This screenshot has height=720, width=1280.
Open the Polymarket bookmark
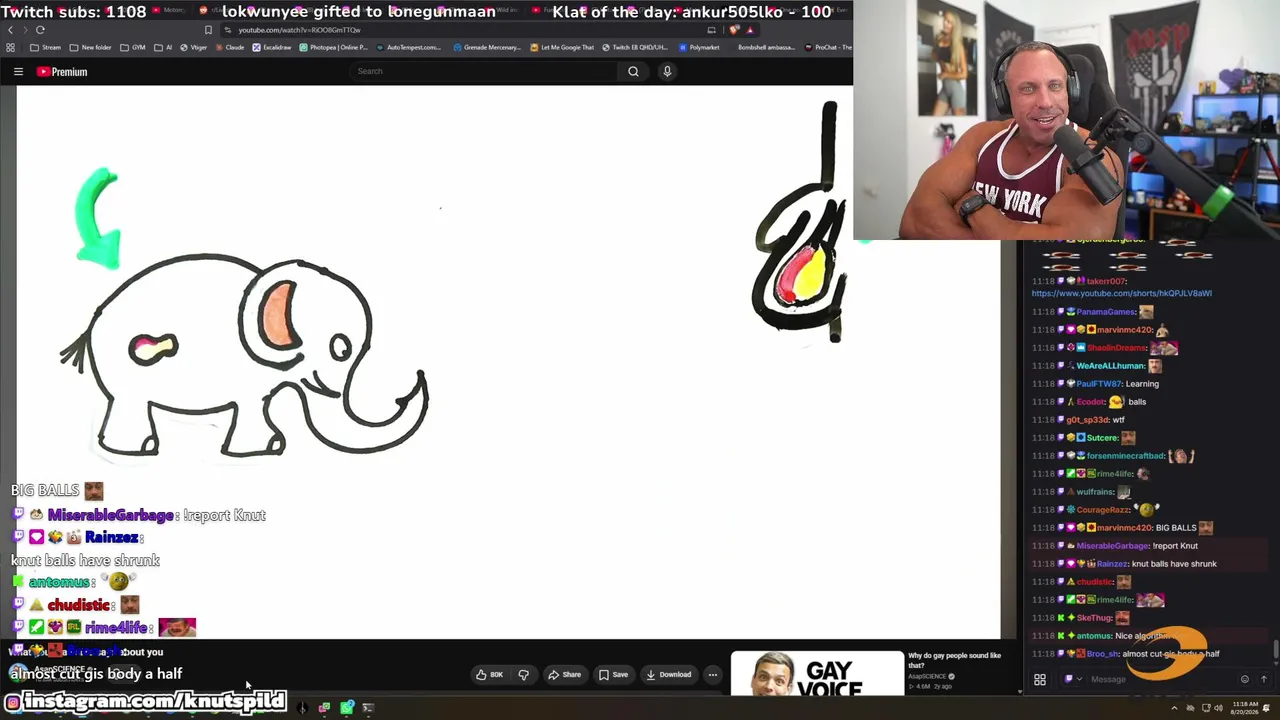[699, 47]
